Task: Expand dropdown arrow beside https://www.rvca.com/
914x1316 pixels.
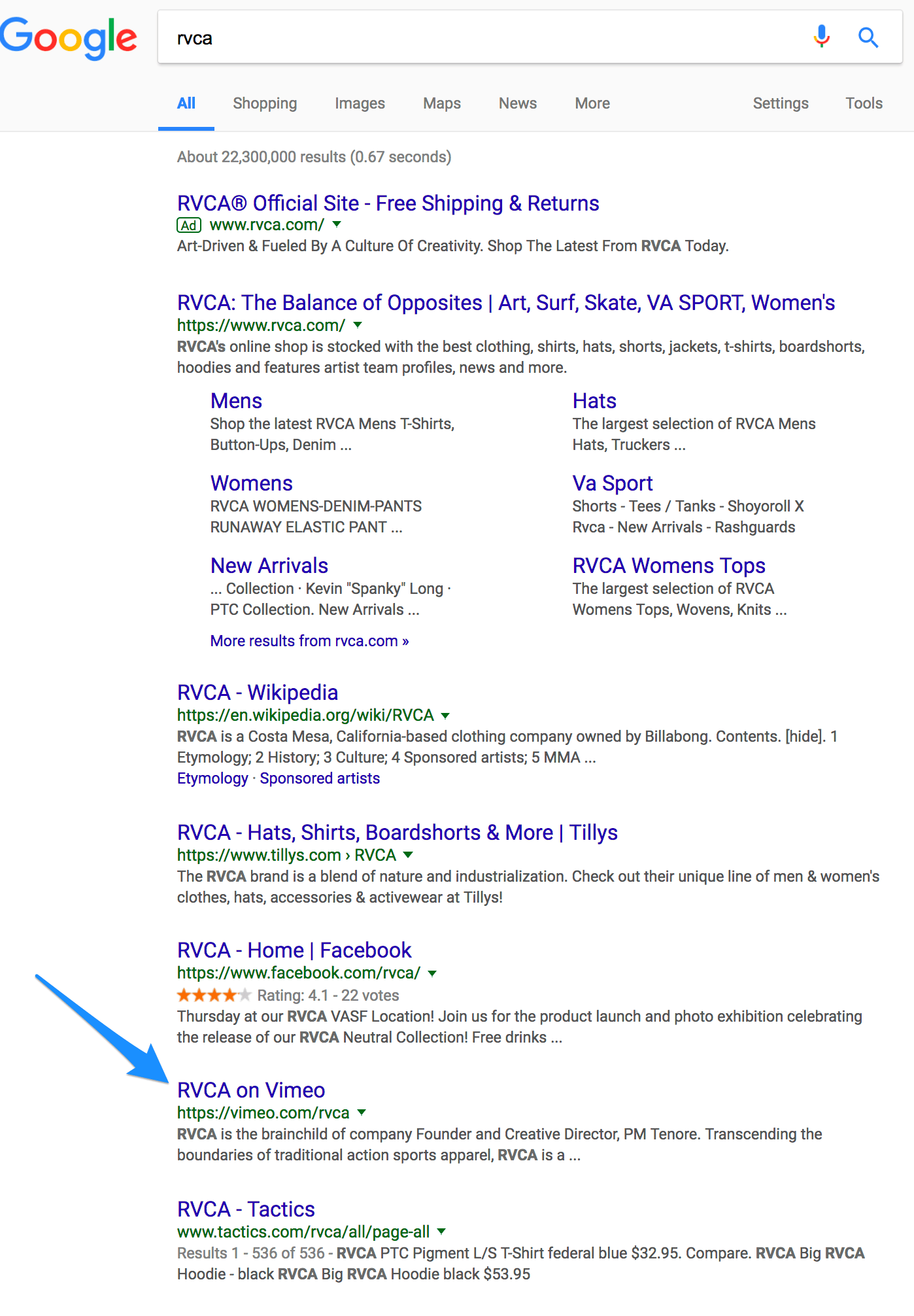Action: coord(358,325)
